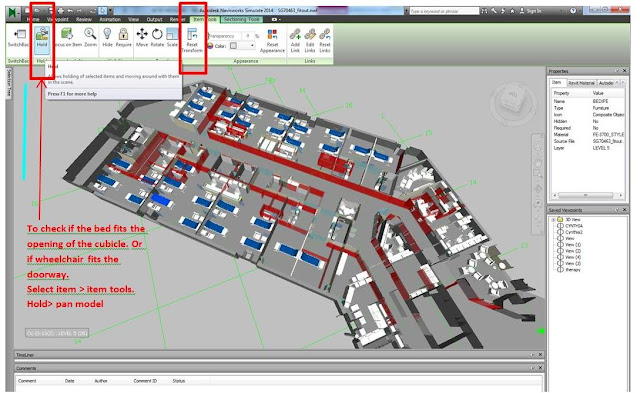The image size is (640, 393).
Task: Select the Move transform tool
Action: pos(142,38)
